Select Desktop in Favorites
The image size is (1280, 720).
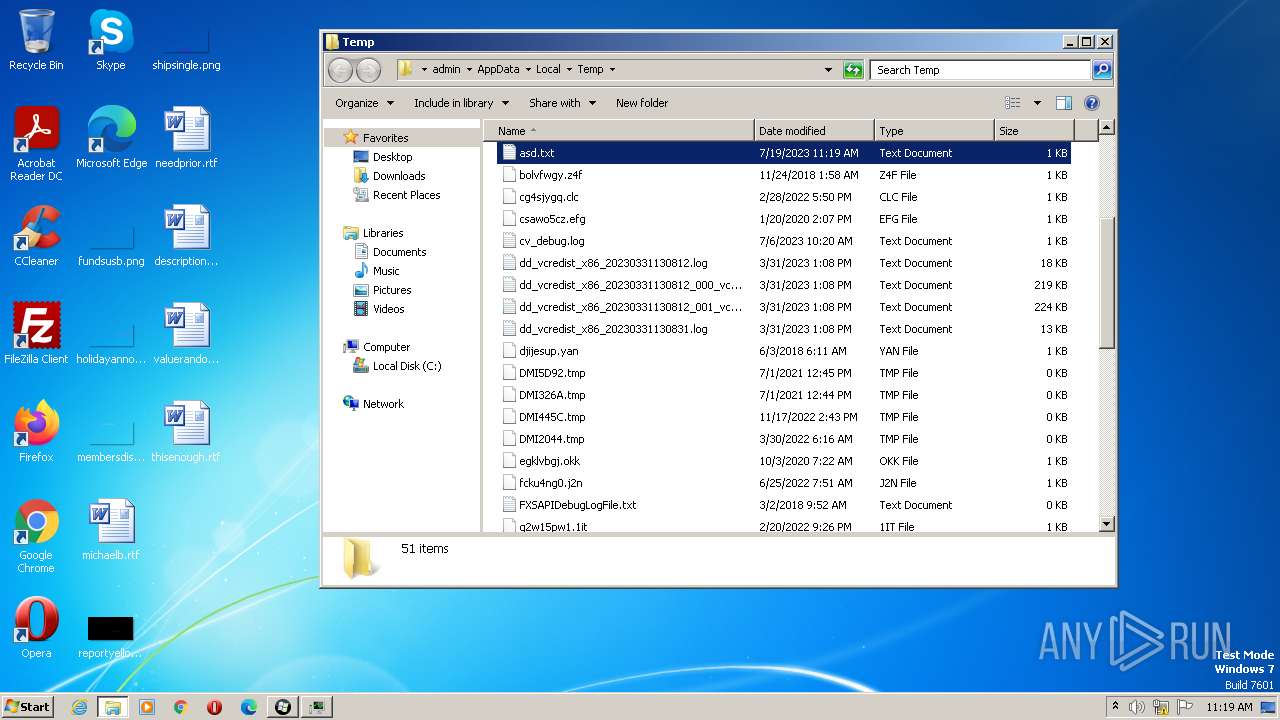pyautogui.click(x=392, y=157)
